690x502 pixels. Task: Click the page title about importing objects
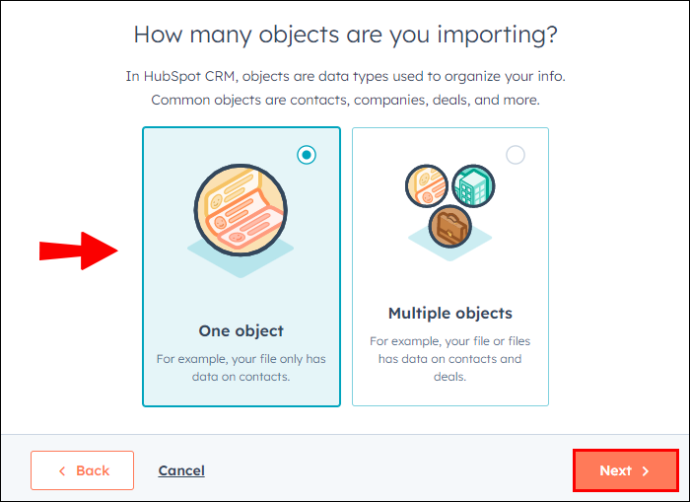345,34
